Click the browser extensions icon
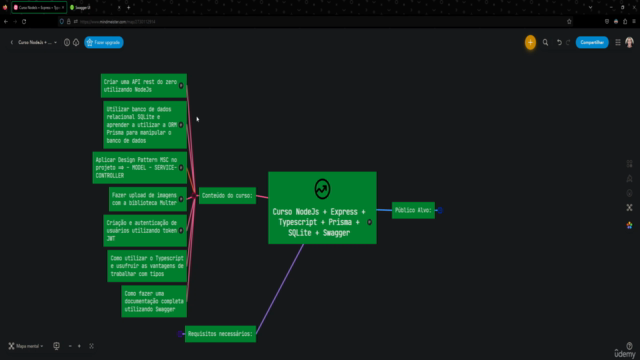This screenshot has width=640, height=360. pos(625,22)
